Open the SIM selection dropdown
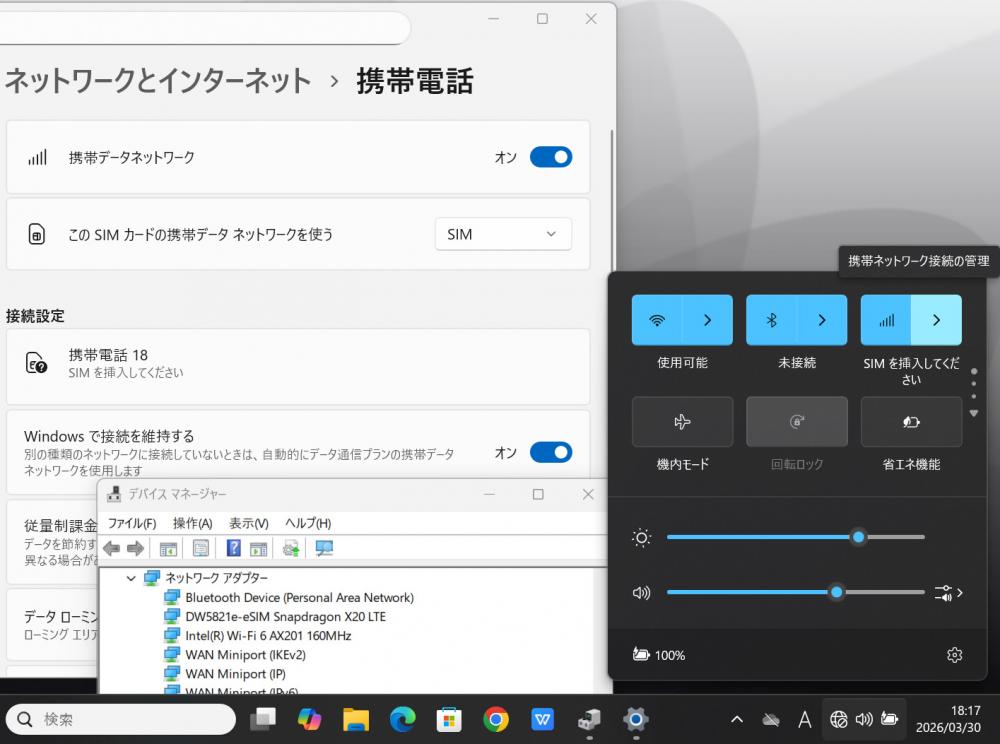This screenshot has width=1000, height=744. click(x=503, y=234)
